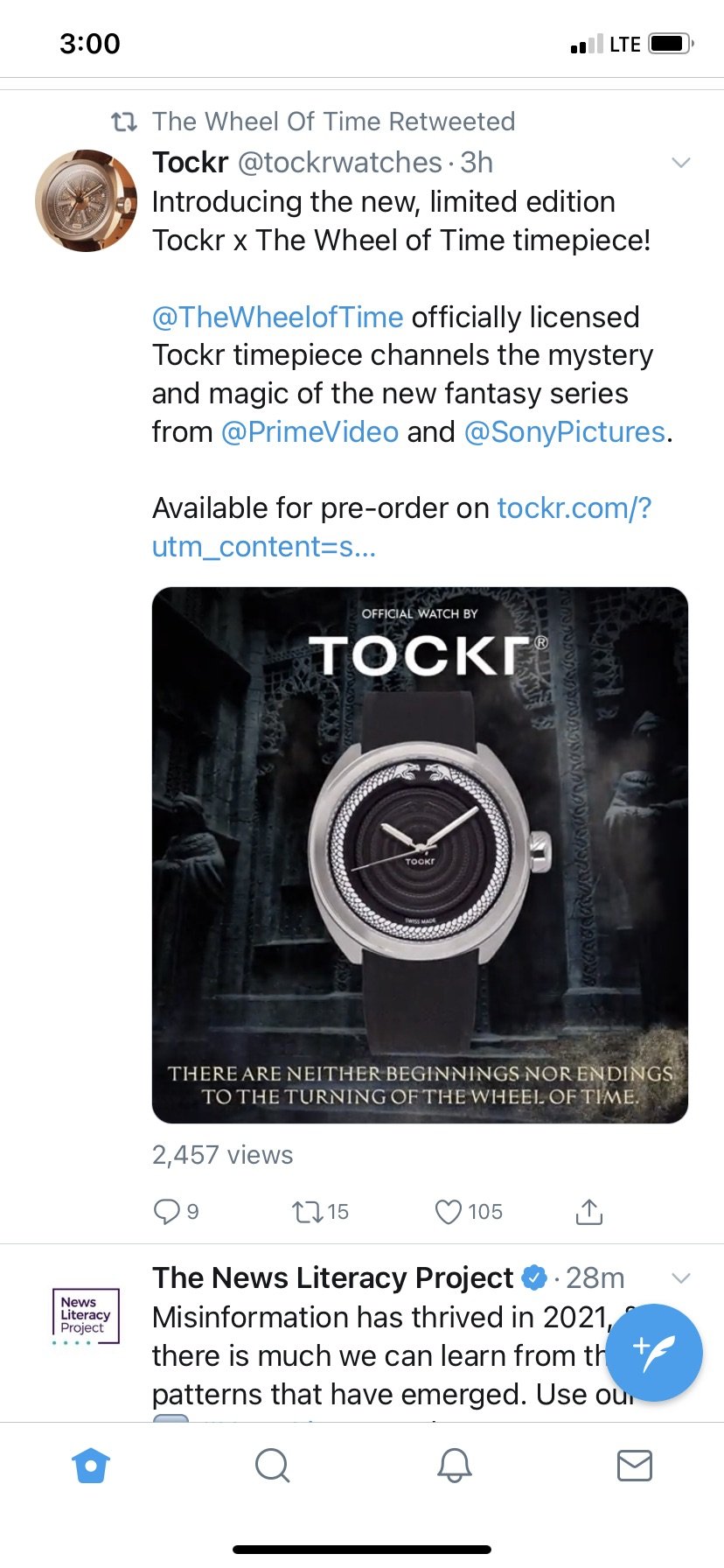The image size is (724, 1568).
Task: Open the Messages envelope tab
Action: click(x=634, y=1466)
